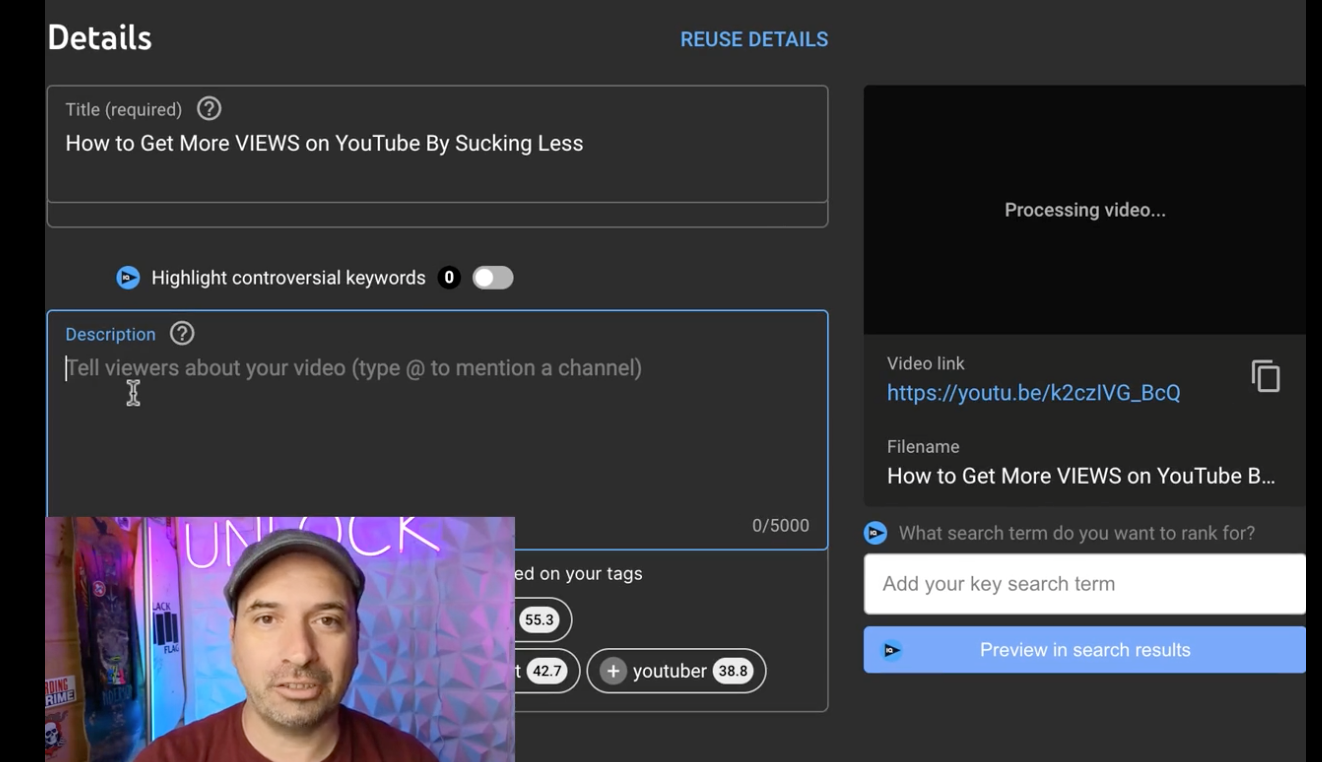Copy video link with copy icon
This screenshot has width=1322, height=762.
click(x=1265, y=376)
